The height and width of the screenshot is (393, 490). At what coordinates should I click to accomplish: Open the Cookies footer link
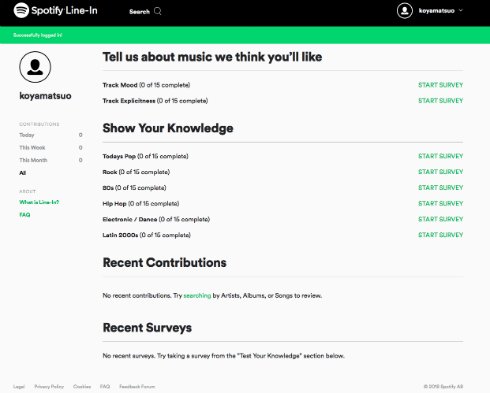point(82,387)
